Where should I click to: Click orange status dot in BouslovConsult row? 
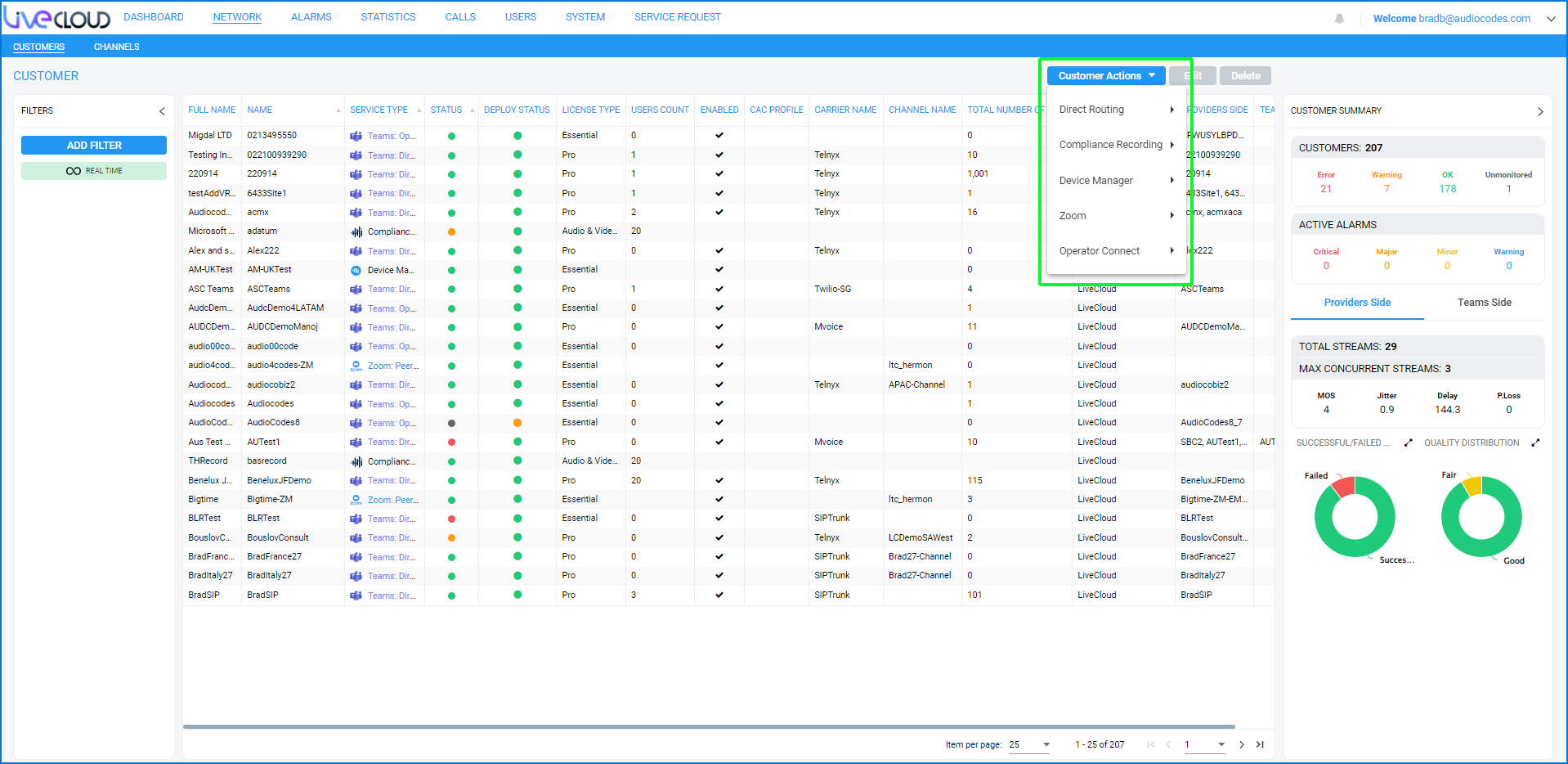click(451, 538)
